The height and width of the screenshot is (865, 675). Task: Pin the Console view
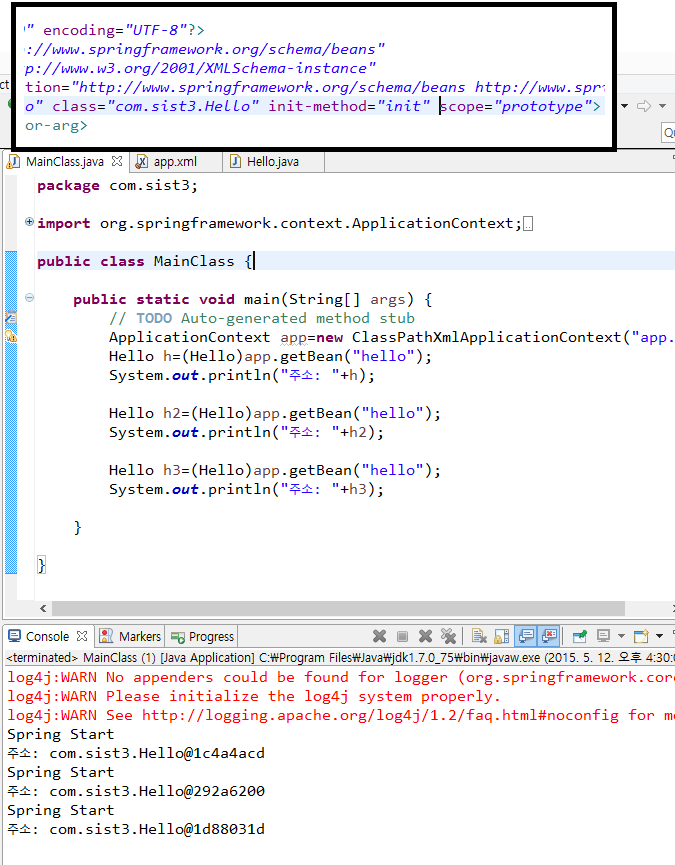point(579,636)
